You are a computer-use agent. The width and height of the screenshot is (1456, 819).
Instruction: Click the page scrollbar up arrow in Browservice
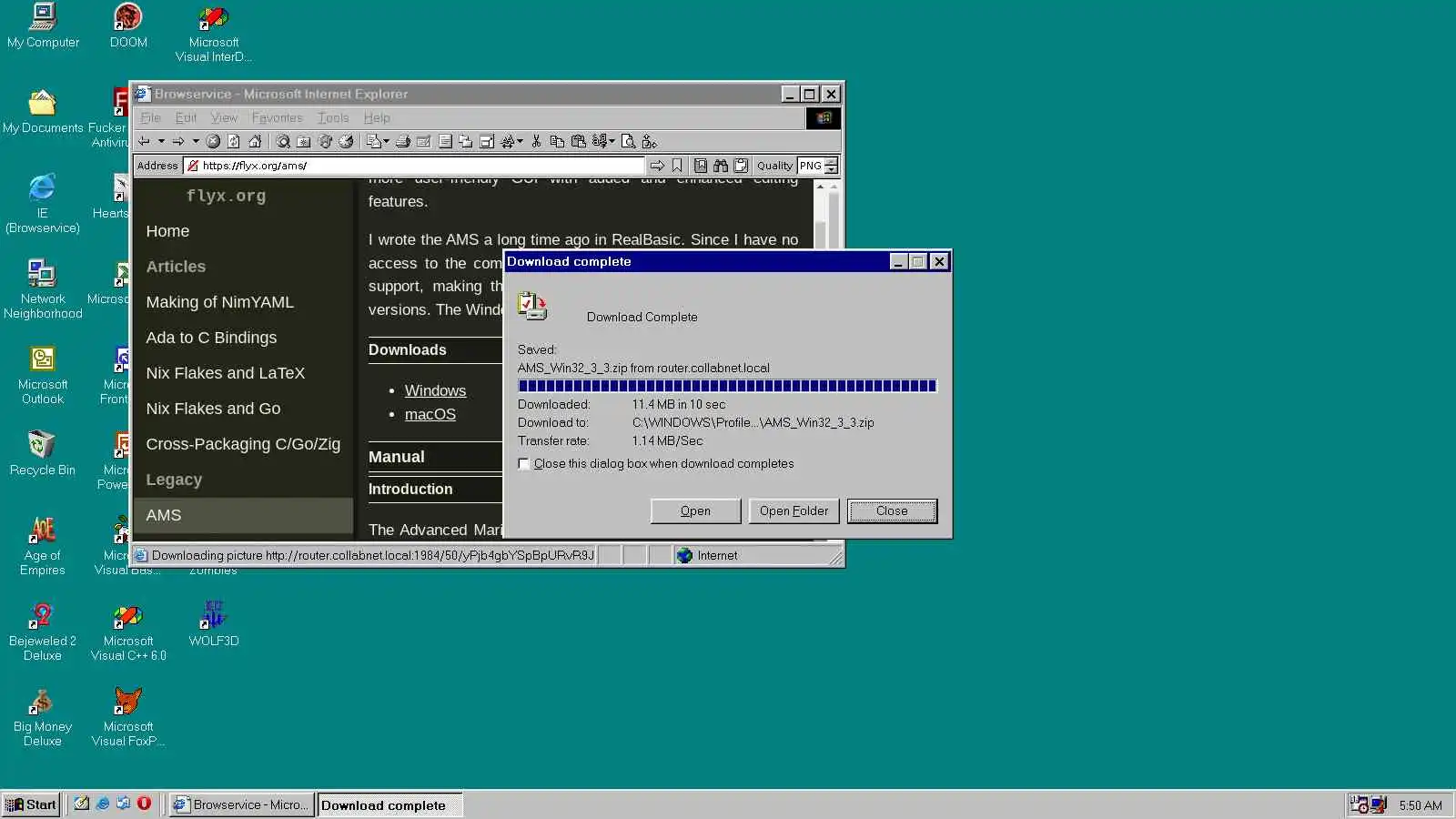point(821,187)
